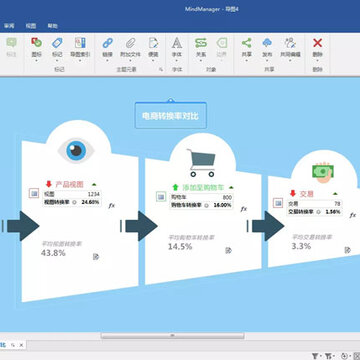Viewport: 360px width, 360px height.
Task: Click the fx formula icon on 交易 topic
Action: click(x=353, y=215)
